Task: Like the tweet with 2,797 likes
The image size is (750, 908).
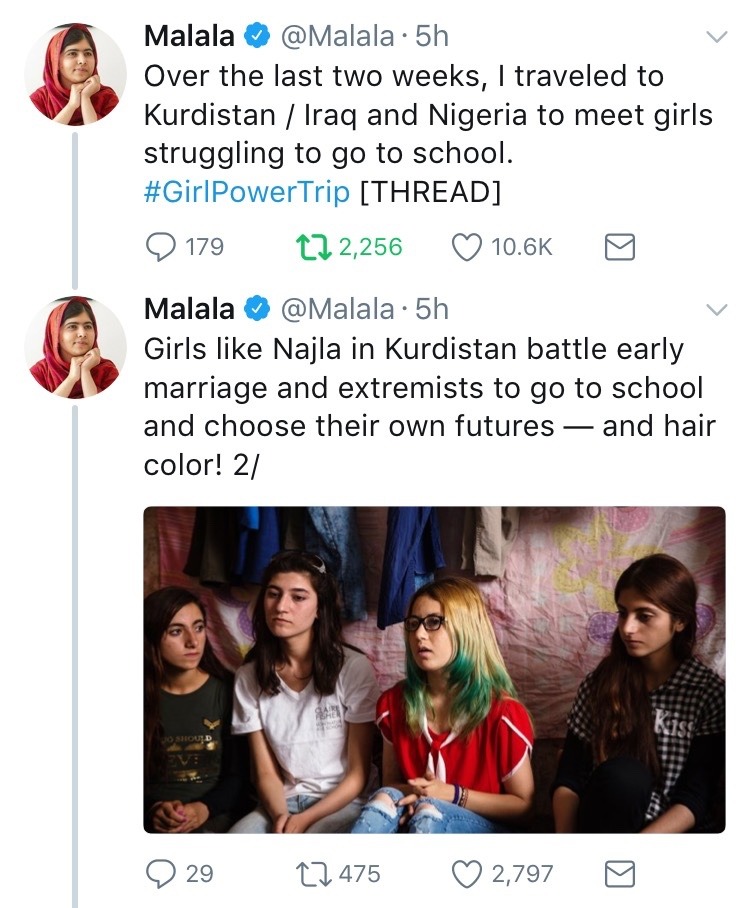Action: coord(468,874)
